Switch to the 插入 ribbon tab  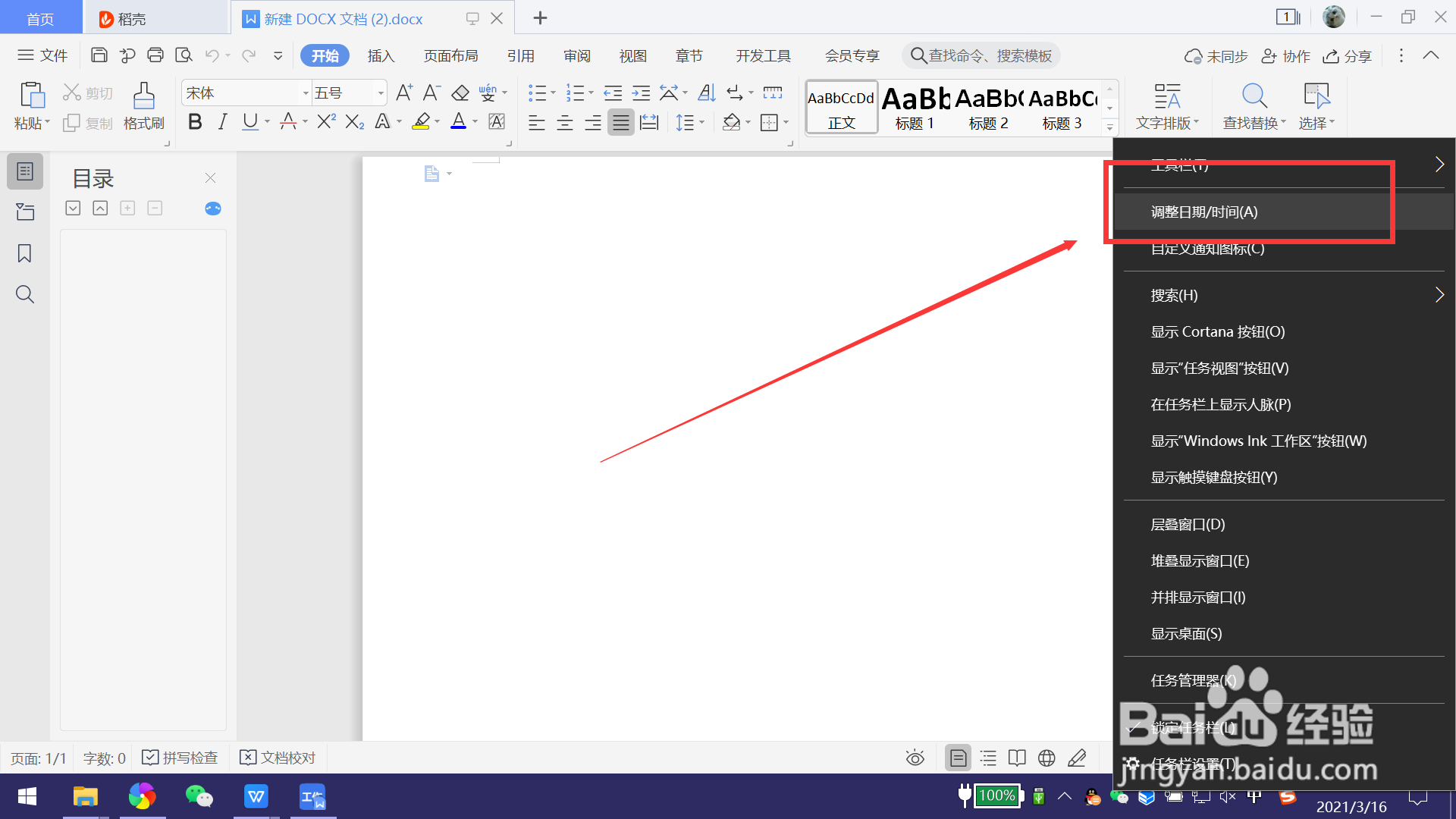pyautogui.click(x=381, y=56)
